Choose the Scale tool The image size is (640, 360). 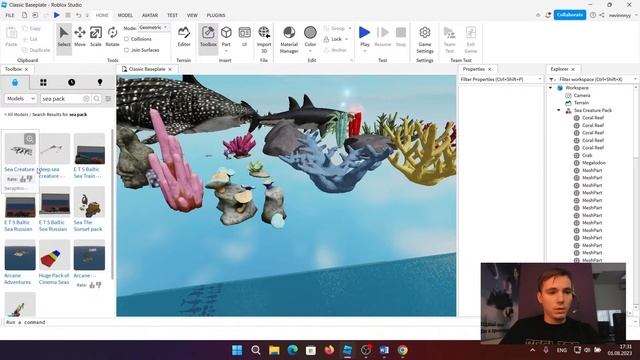click(x=96, y=37)
